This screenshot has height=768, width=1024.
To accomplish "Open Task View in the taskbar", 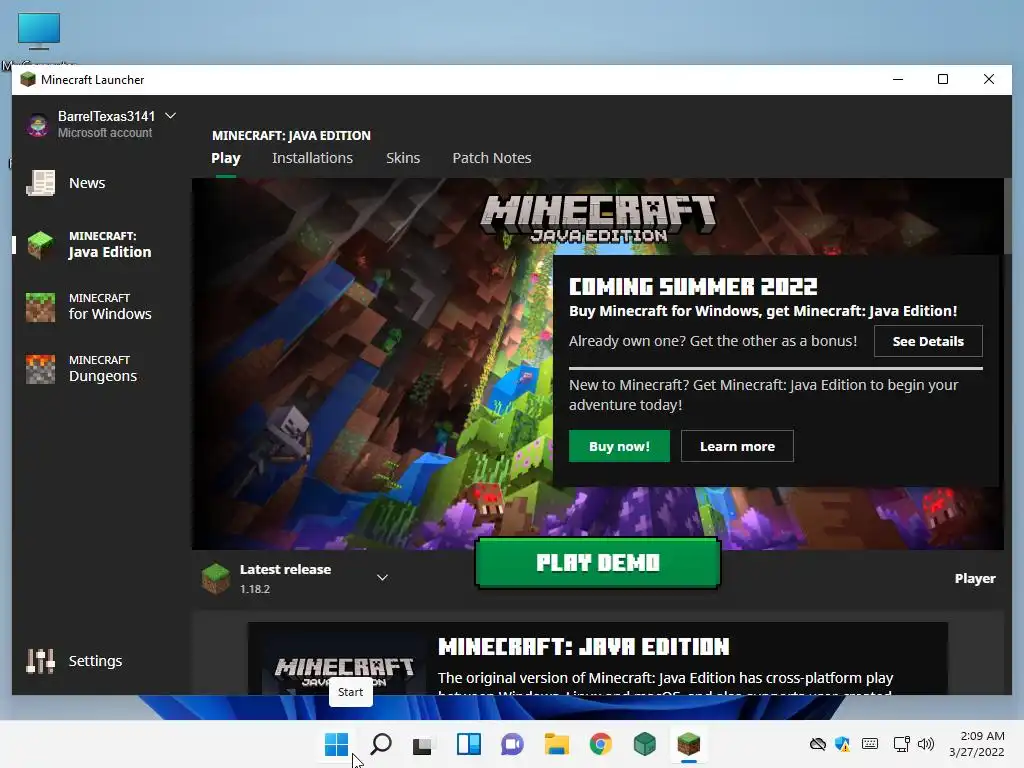I will click(423, 744).
